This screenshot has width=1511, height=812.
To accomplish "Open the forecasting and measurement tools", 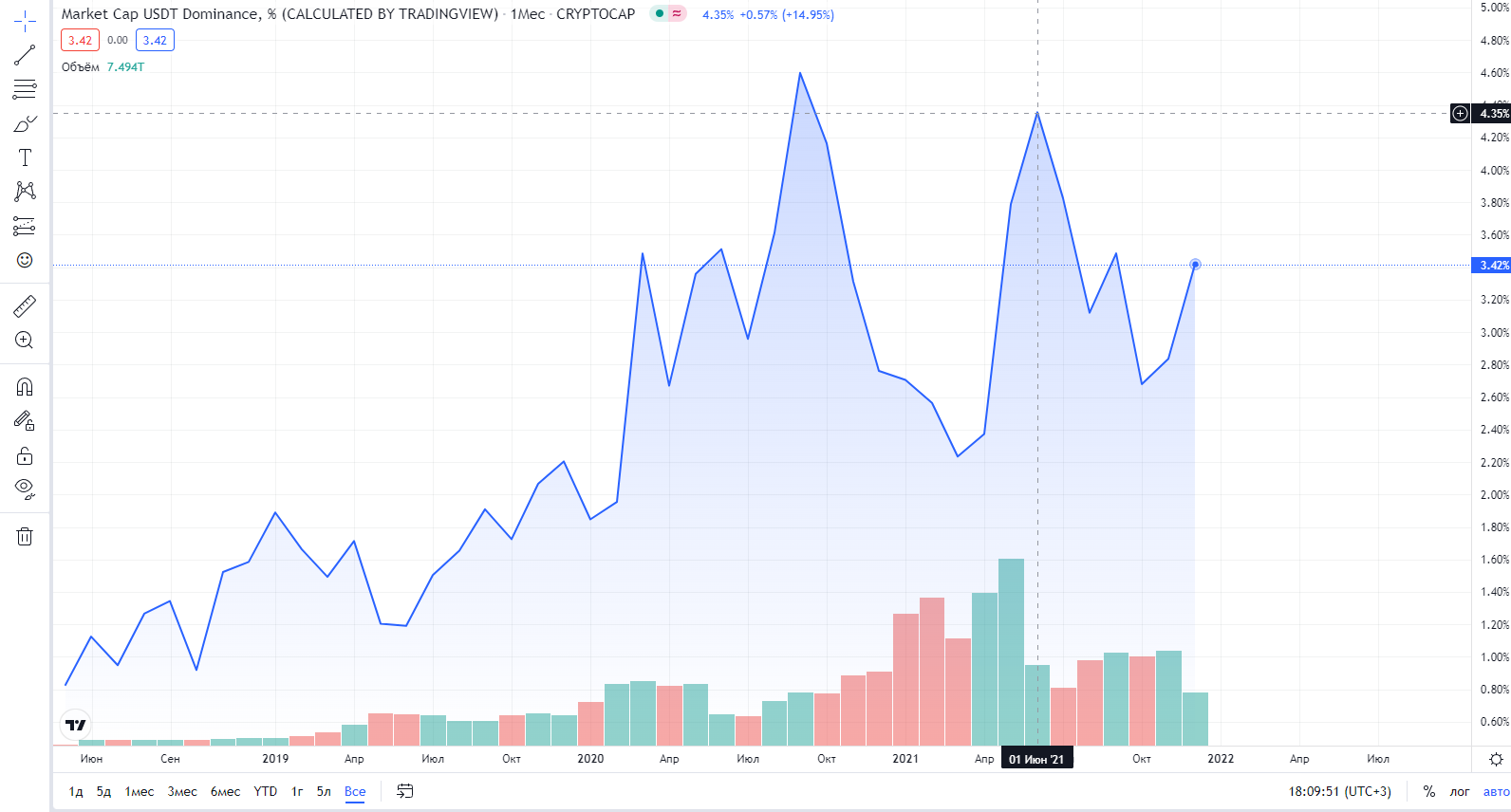I will tap(25, 226).
